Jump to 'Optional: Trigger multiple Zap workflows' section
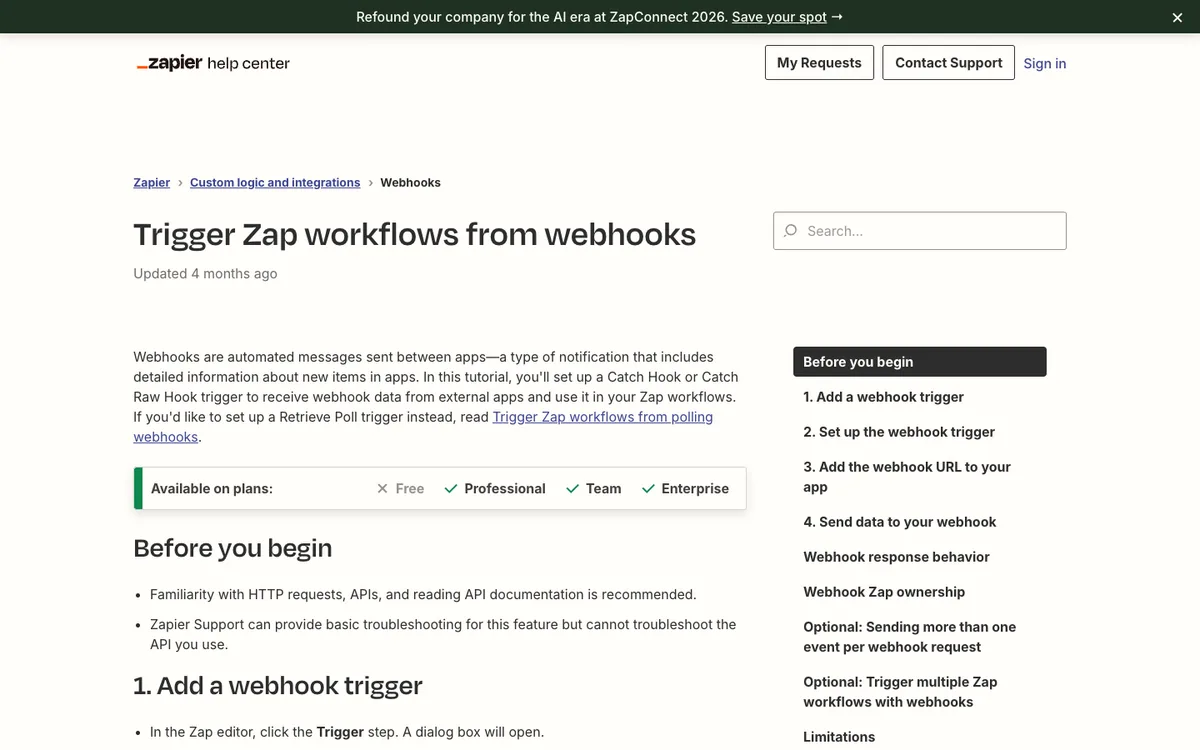The image size is (1200, 750). click(x=901, y=692)
